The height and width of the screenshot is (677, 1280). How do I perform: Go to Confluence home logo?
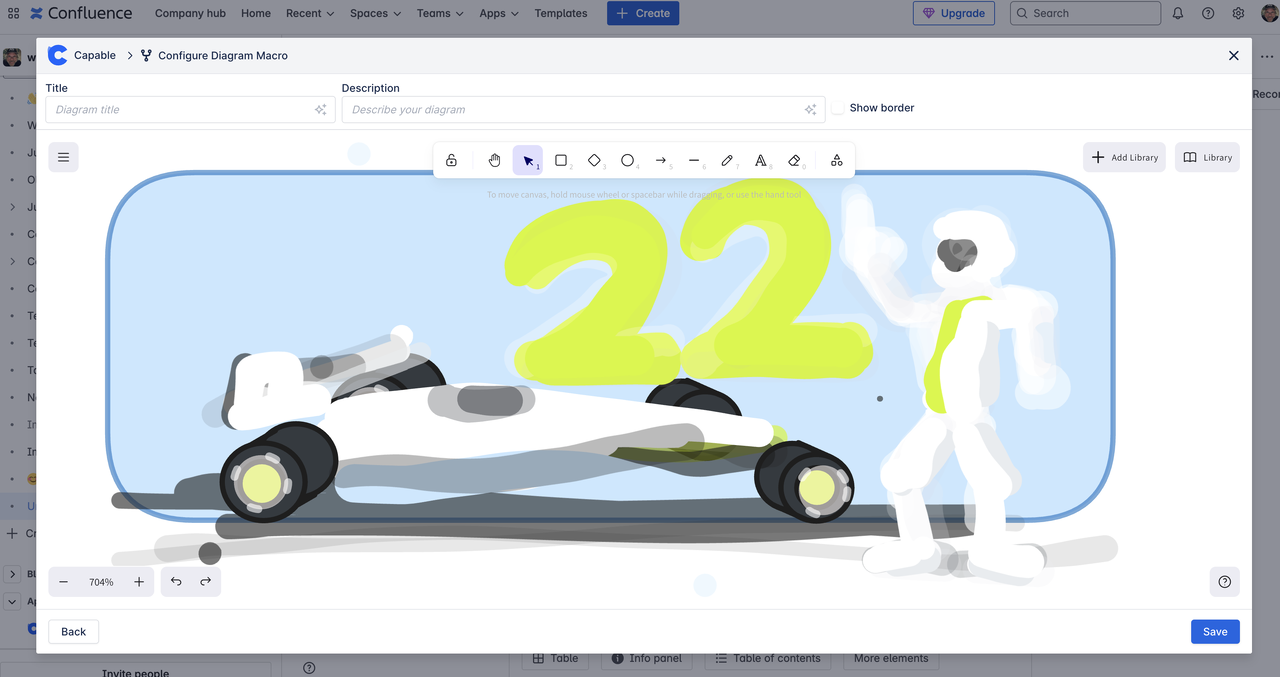coord(81,14)
